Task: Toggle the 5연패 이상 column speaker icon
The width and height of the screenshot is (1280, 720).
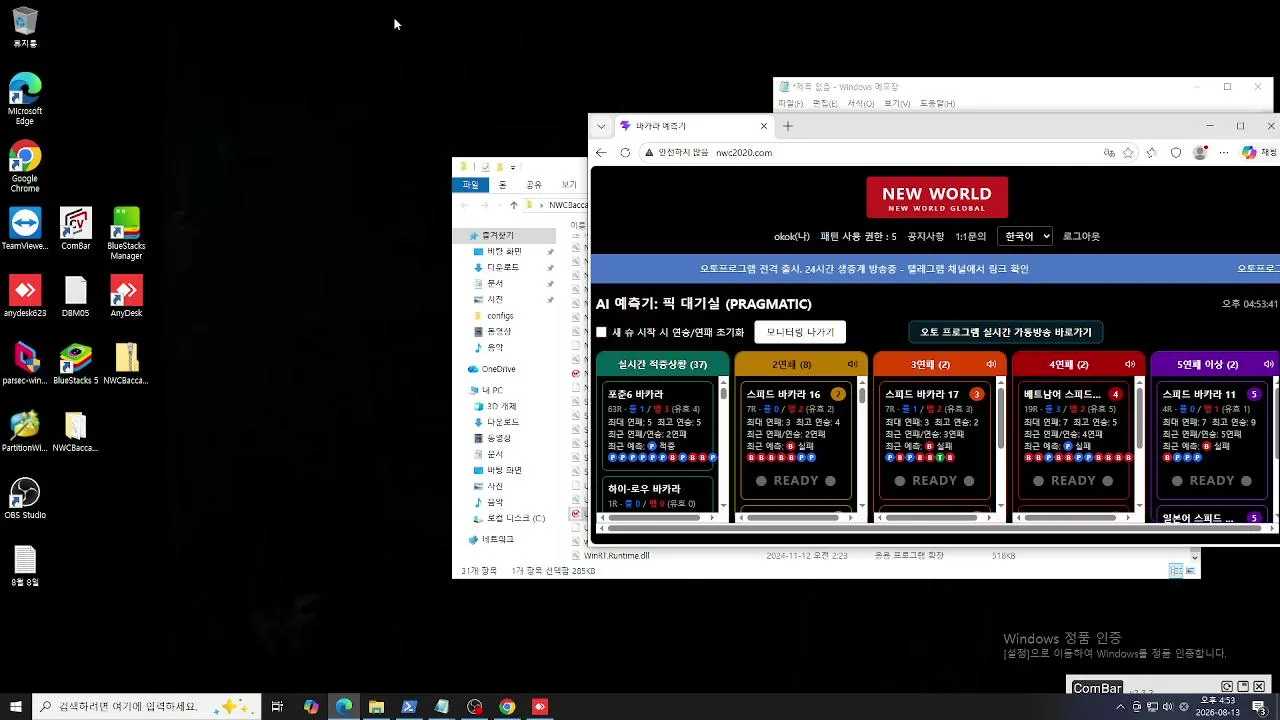Action: pos(1269,364)
